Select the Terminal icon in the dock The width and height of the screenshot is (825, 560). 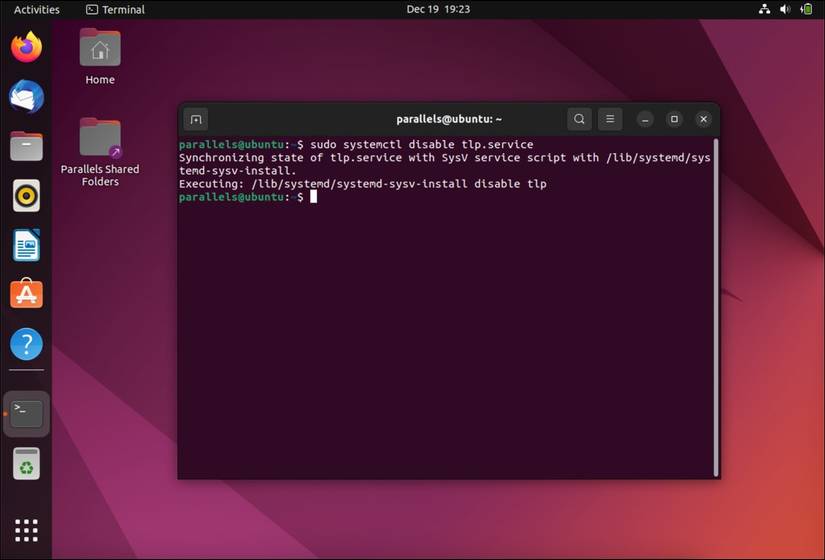26,414
